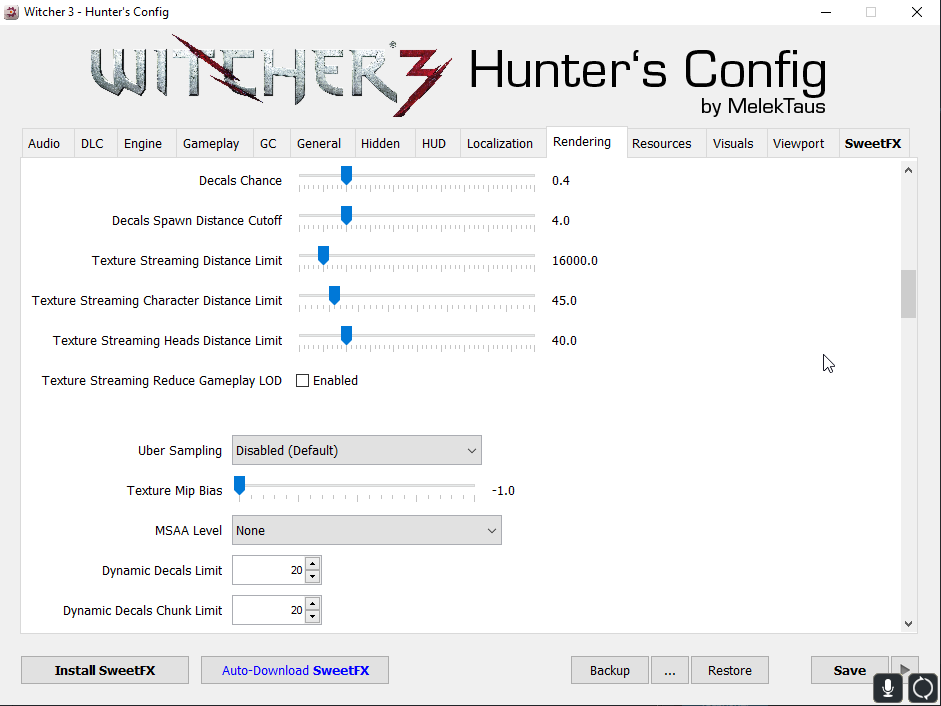
Task: Click the 40.0 heads distance value
Action: point(564,341)
